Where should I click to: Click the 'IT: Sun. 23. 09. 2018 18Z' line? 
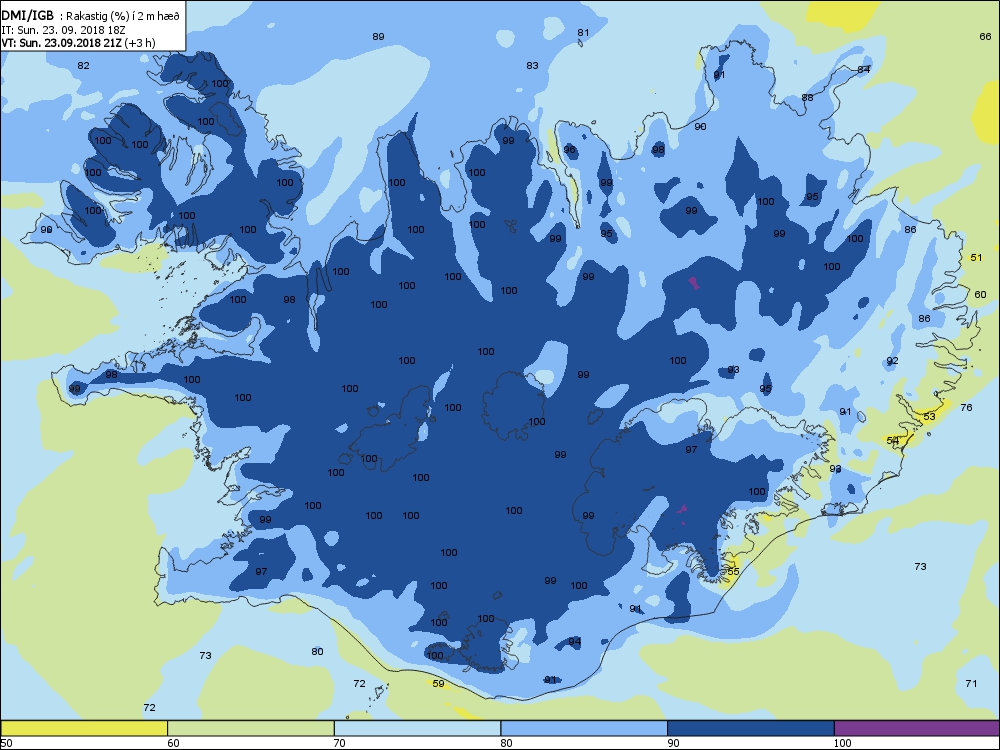[61, 29]
